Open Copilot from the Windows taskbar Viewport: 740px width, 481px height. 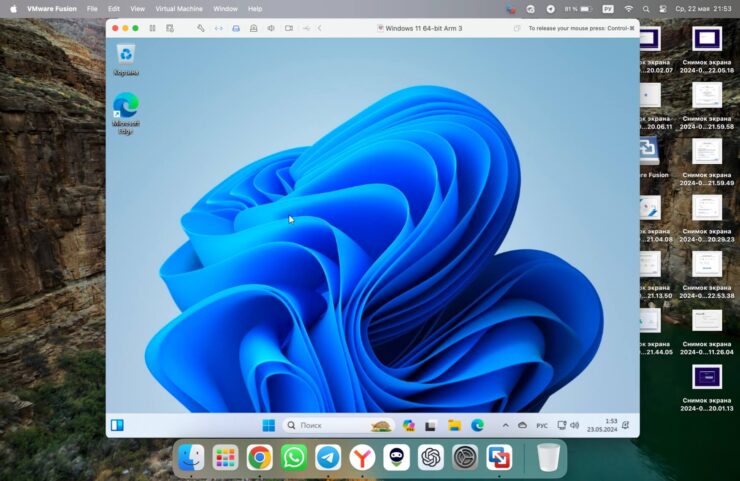[409, 425]
